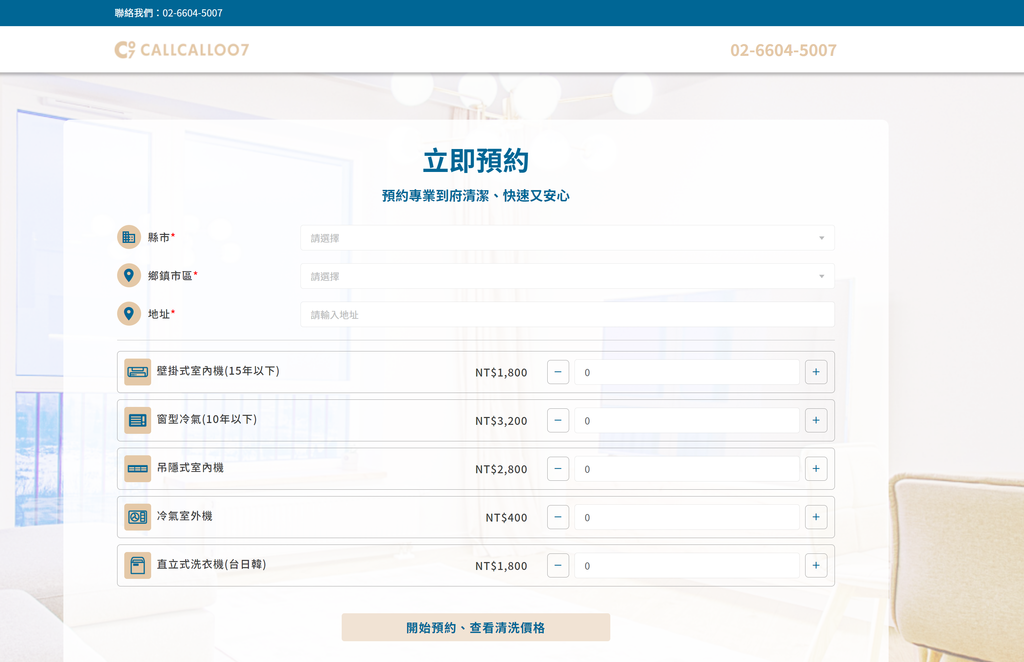Click the concealed unit icon for 吊隱式室內機
The image size is (1024, 662).
138,469
